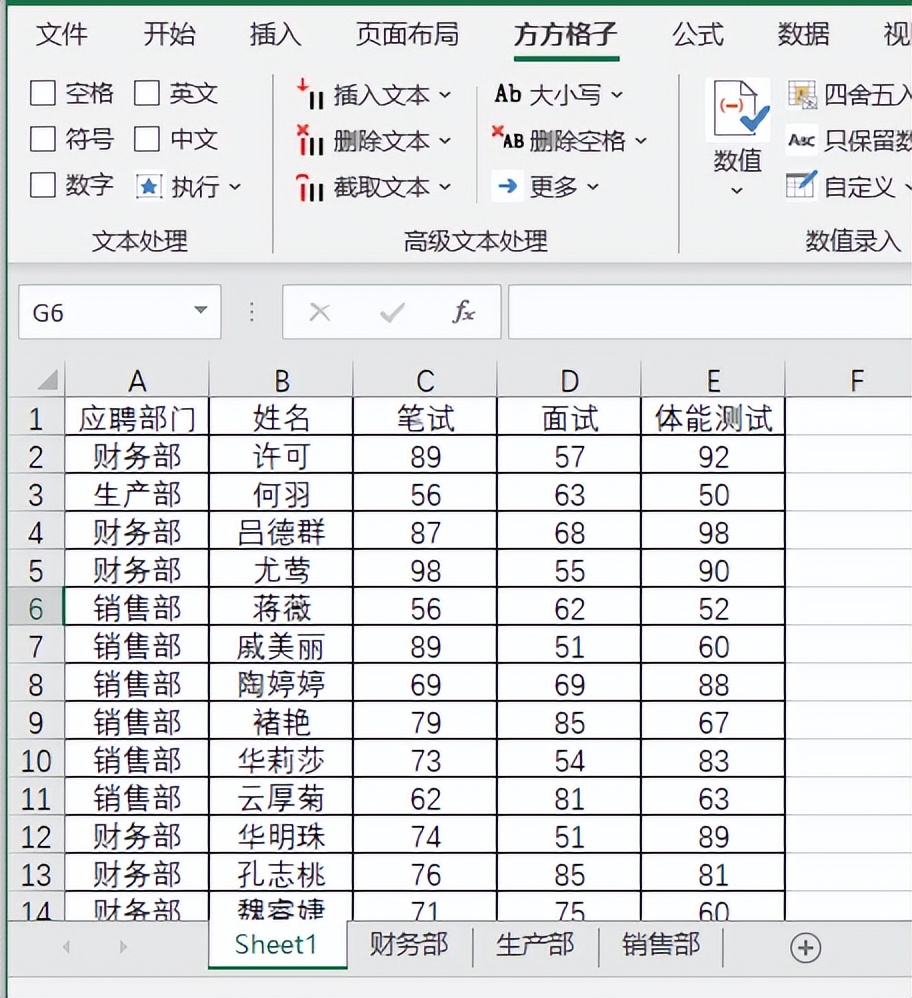Switch to the 插入 ribbon tab
This screenshot has width=912, height=998.
[275, 34]
